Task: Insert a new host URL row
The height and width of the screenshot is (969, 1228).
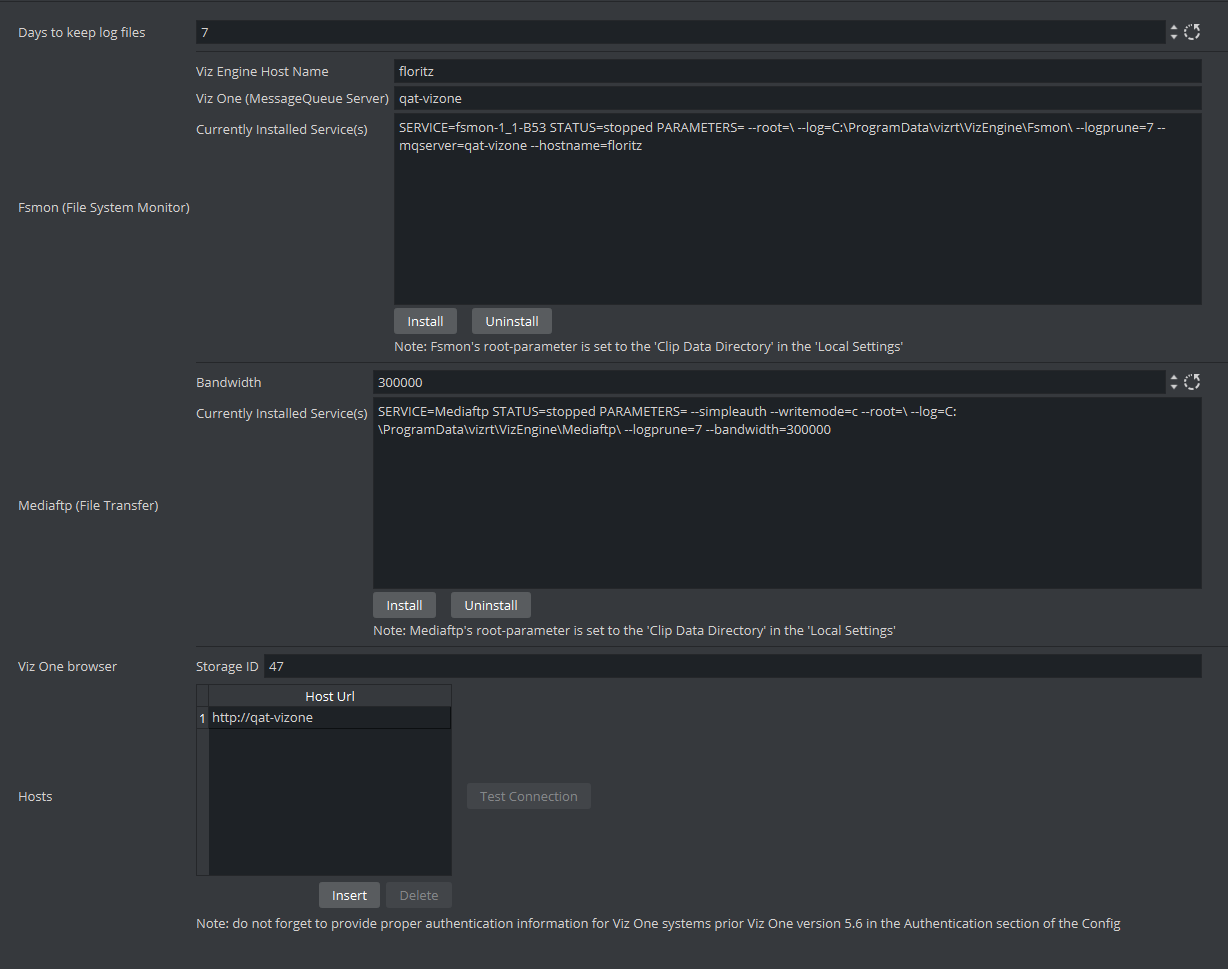Action: (x=349, y=895)
